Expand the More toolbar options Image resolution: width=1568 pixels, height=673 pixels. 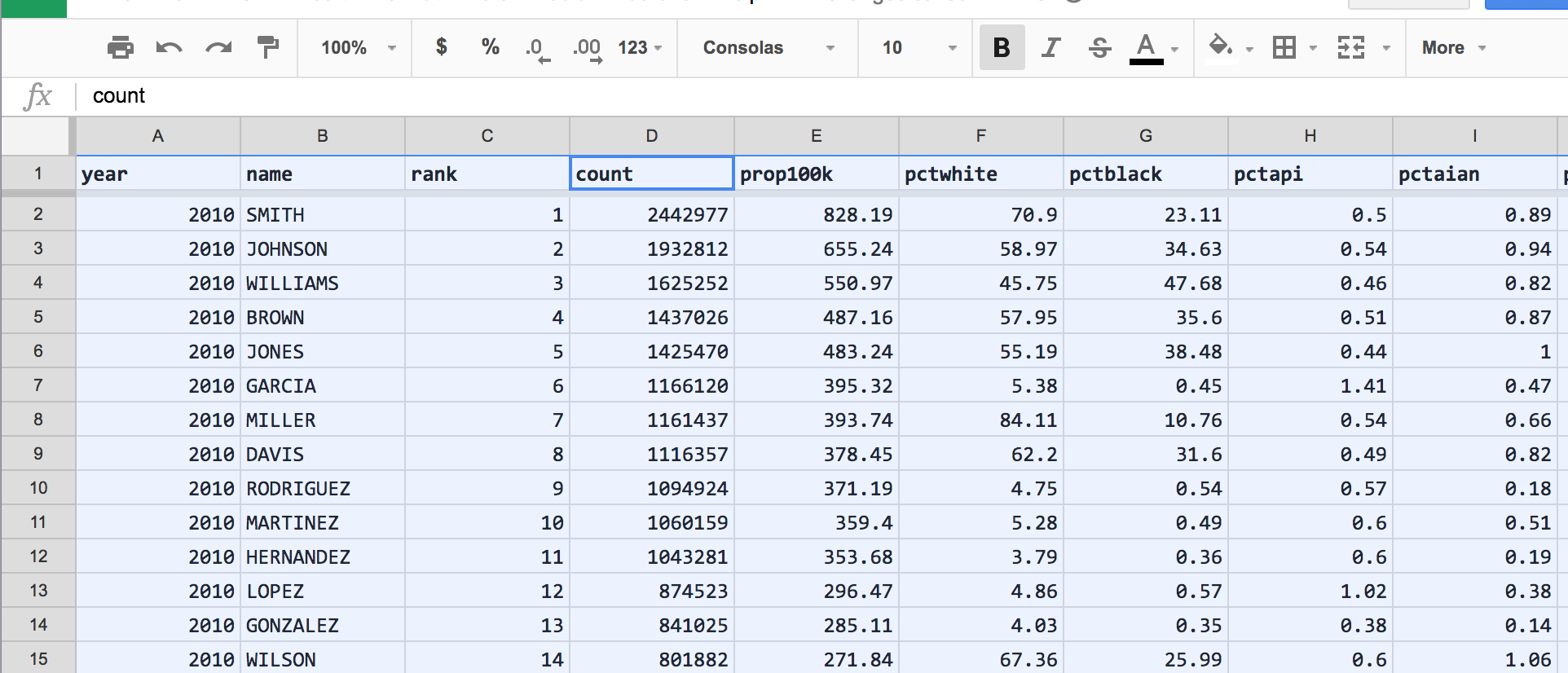1454,47
